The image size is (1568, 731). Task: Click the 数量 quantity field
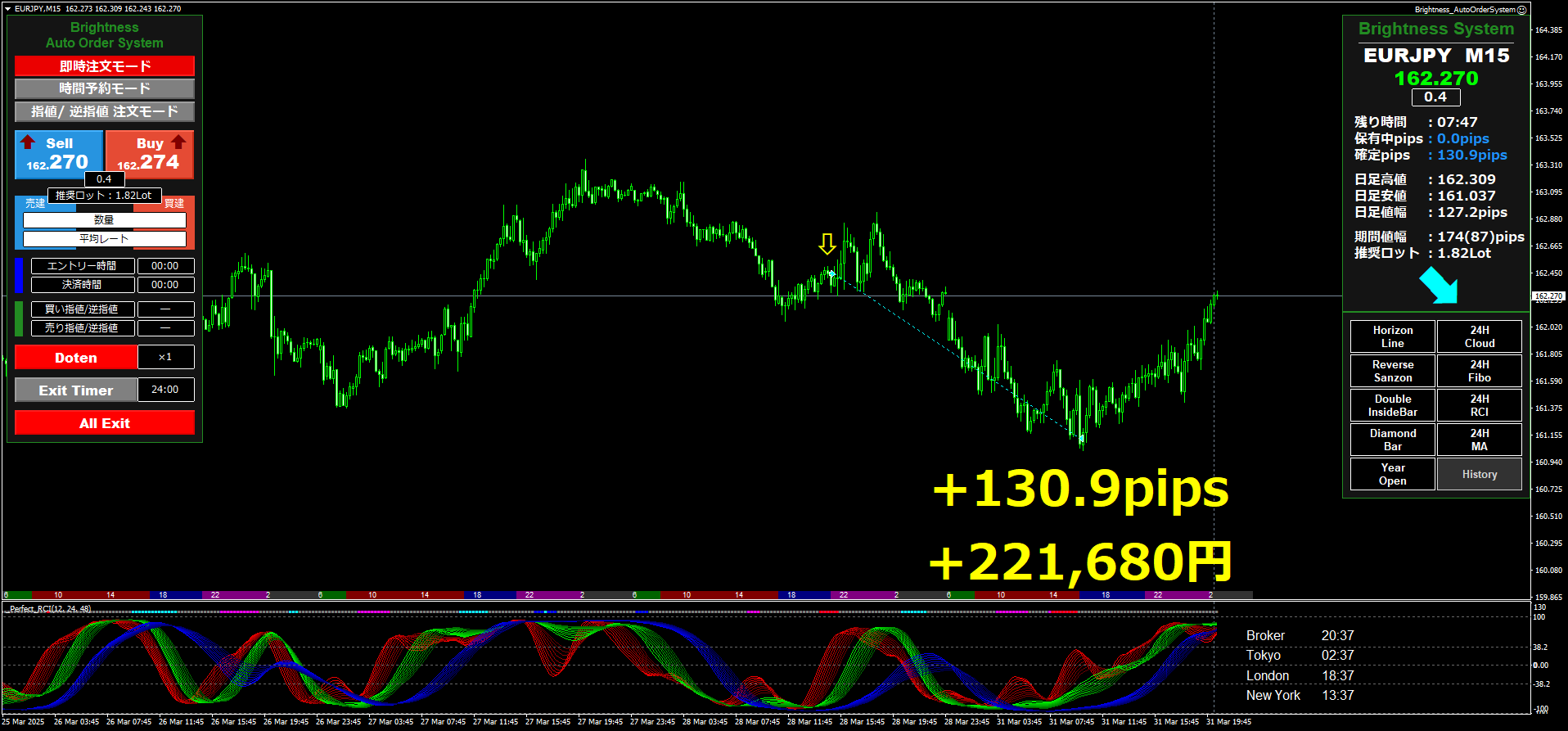tap(105, 220)
